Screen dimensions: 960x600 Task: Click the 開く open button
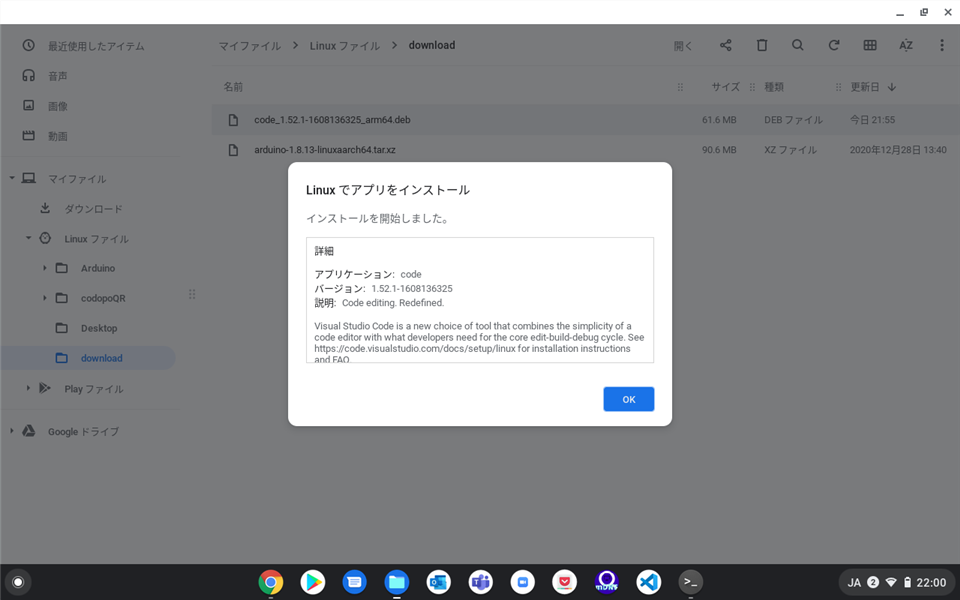pyautogui.click(x=683, y=46)
